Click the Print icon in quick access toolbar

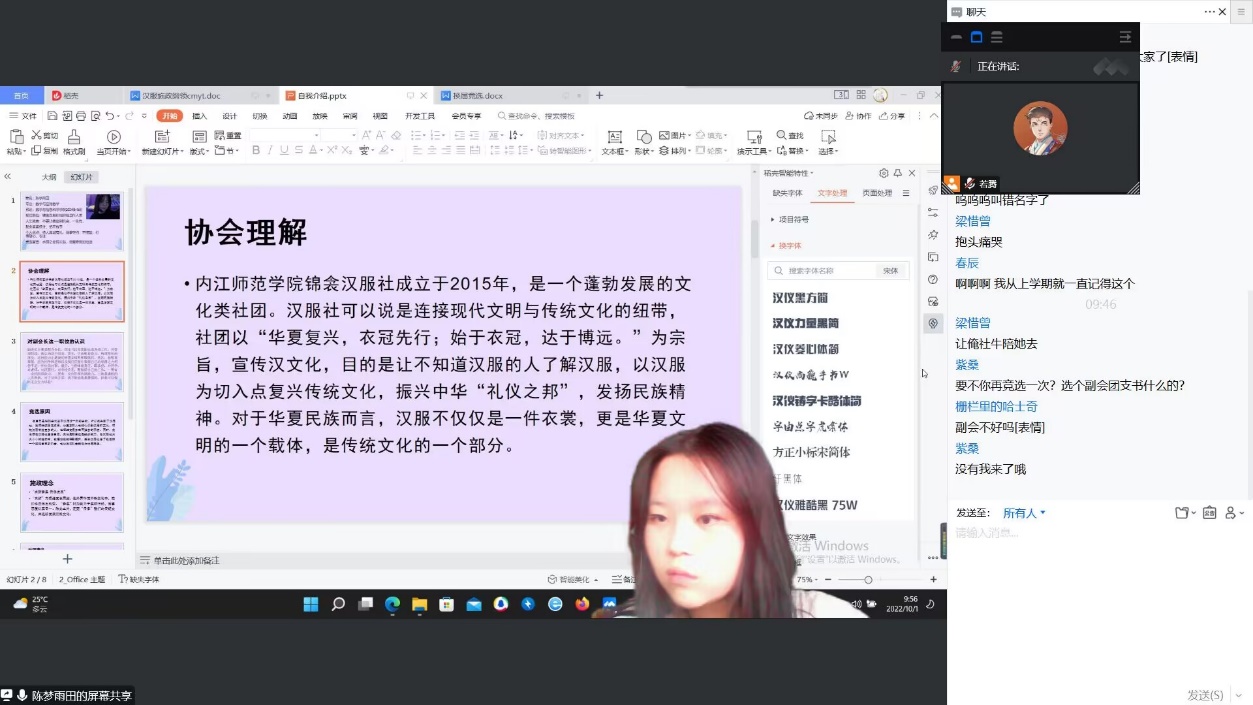pyautogui.click(x=80, y=116)
